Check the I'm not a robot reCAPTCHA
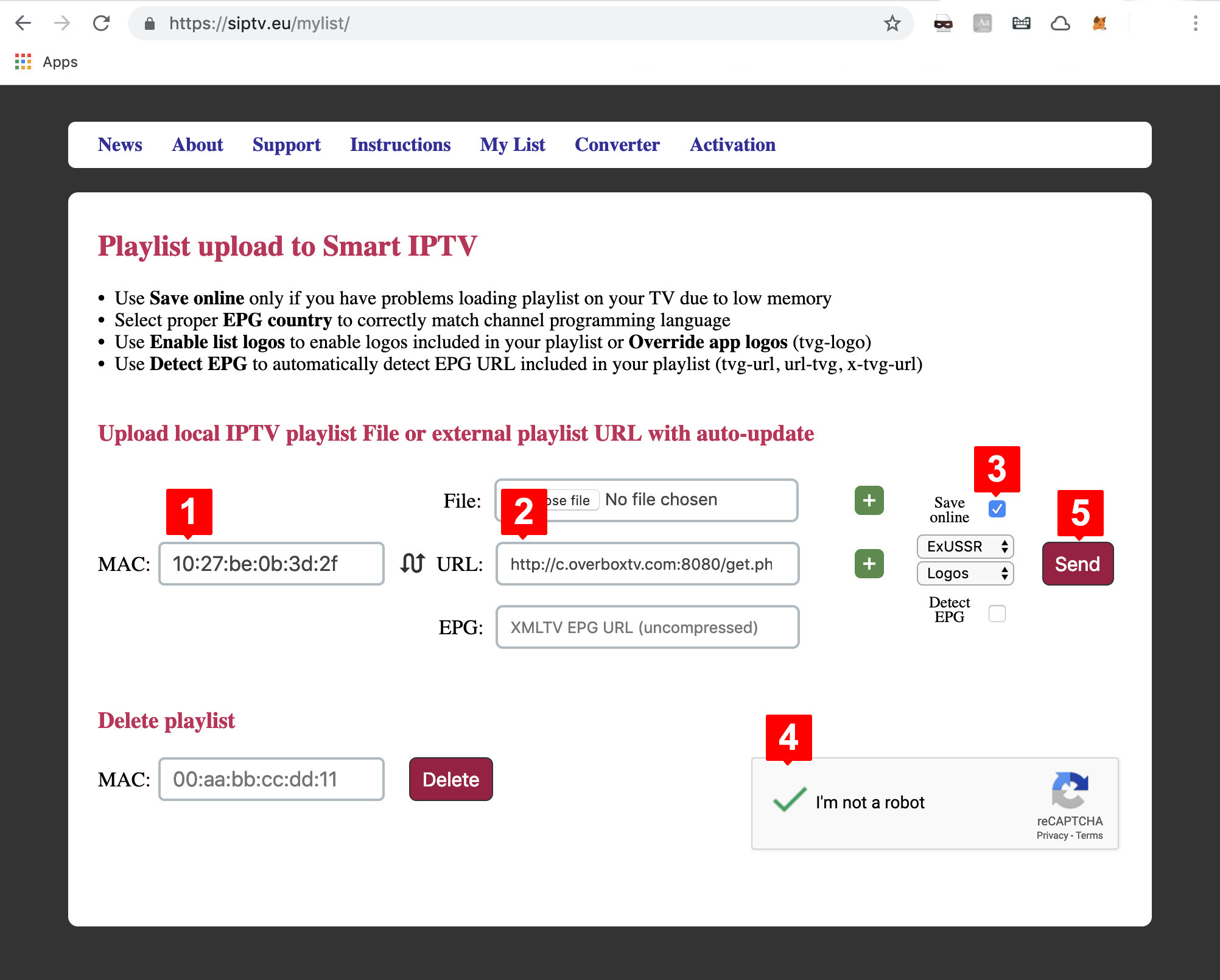This screenshot has width=1220, height=980. click(790, 800)
